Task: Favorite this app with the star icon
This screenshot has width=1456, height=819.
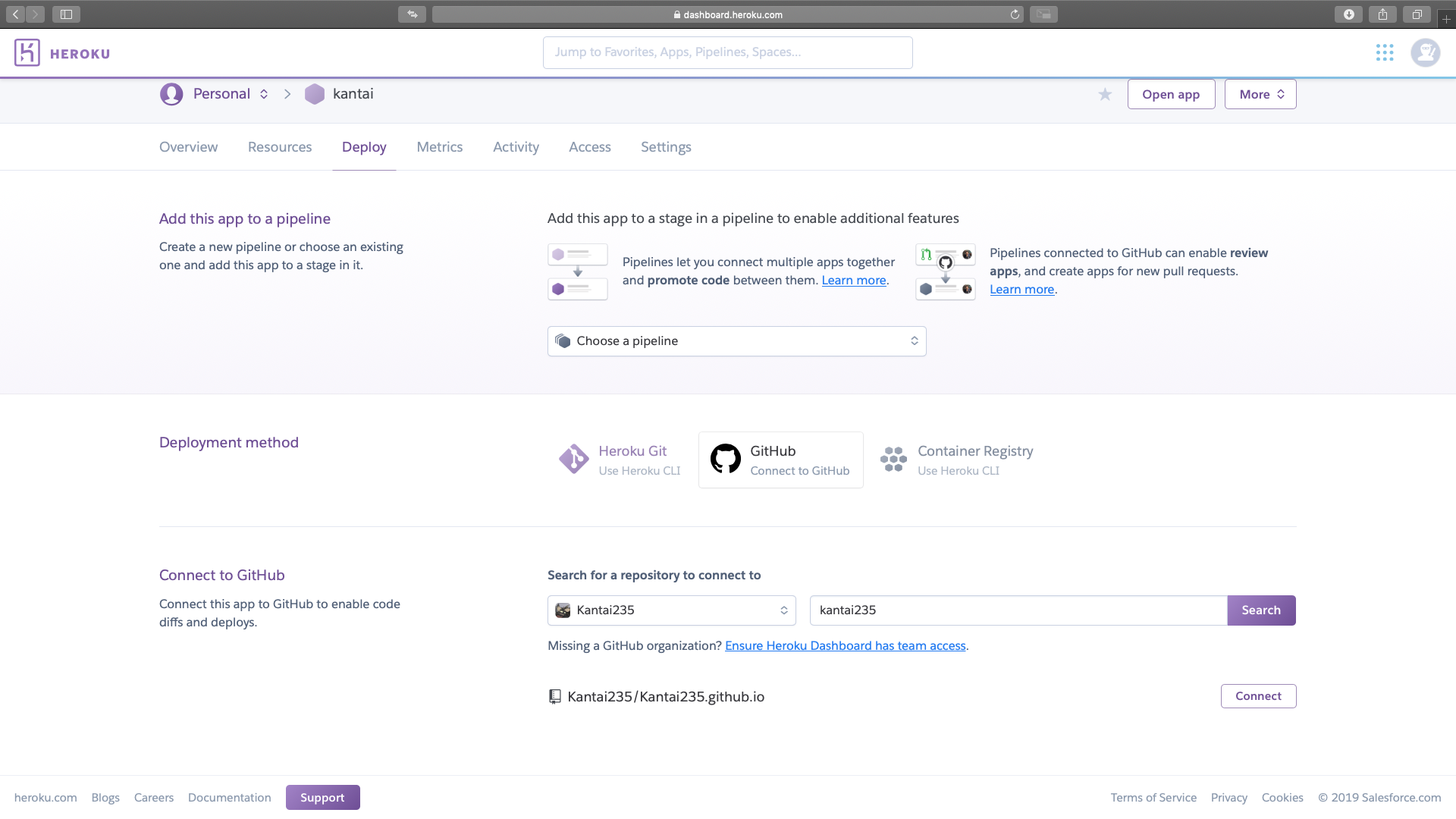Action: 1105,94
